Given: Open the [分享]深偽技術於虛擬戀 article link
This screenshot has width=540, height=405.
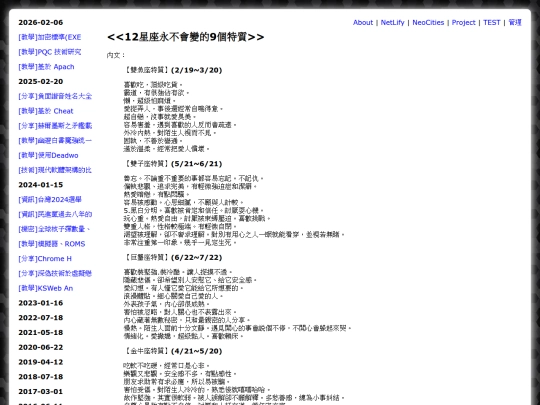Looking at the screenshot, I should pyautogui.click(x=55, y=274).
